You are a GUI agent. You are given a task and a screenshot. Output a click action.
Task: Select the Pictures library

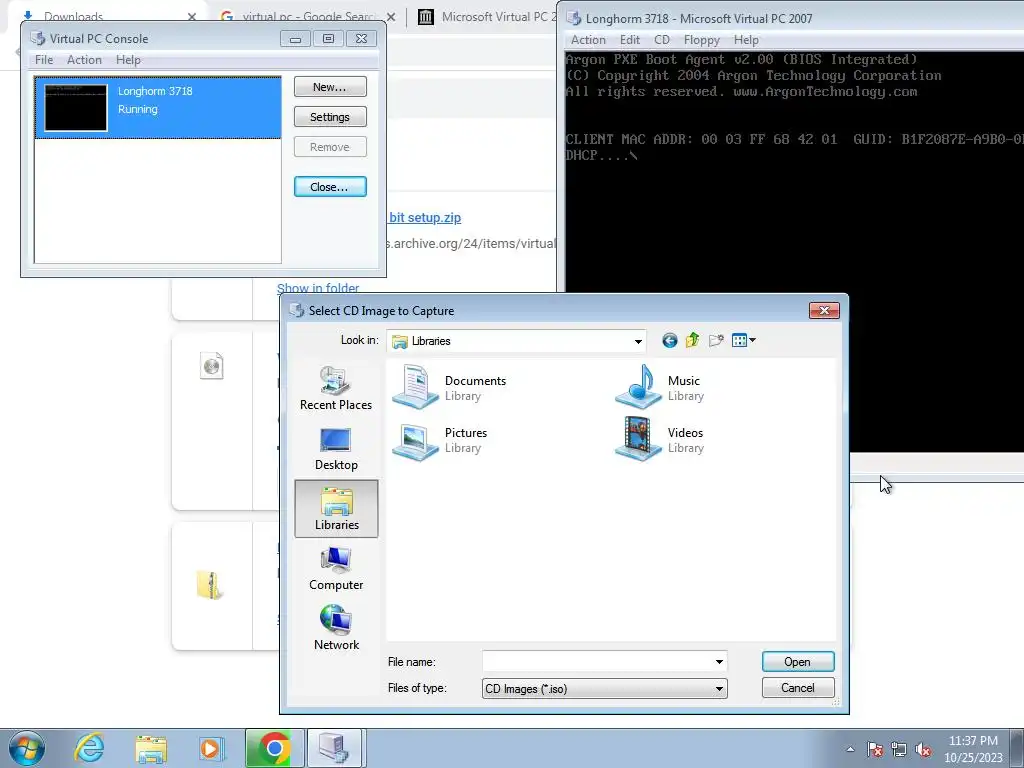441,440
